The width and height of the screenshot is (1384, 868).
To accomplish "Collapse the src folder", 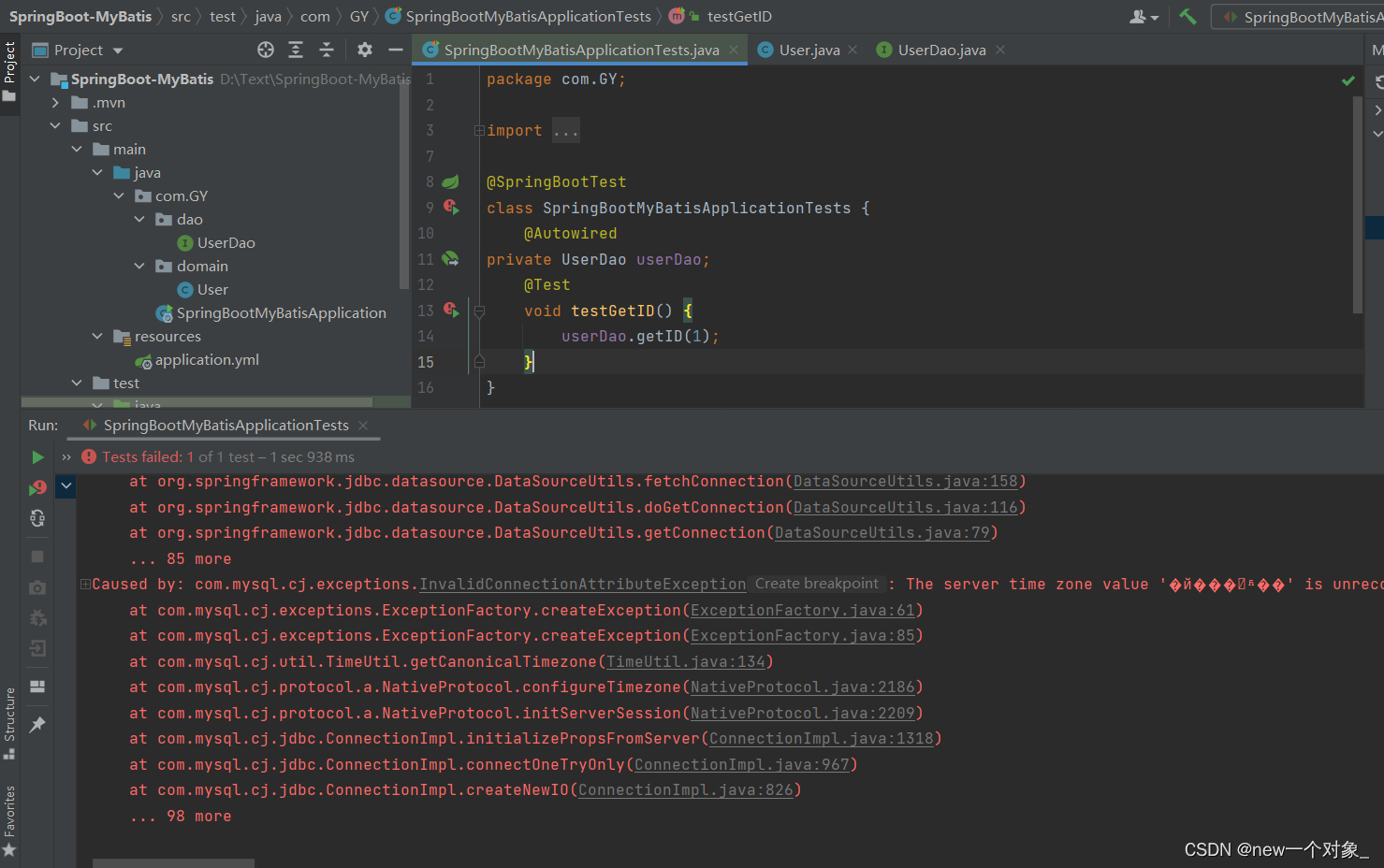I will click(55, 126).
